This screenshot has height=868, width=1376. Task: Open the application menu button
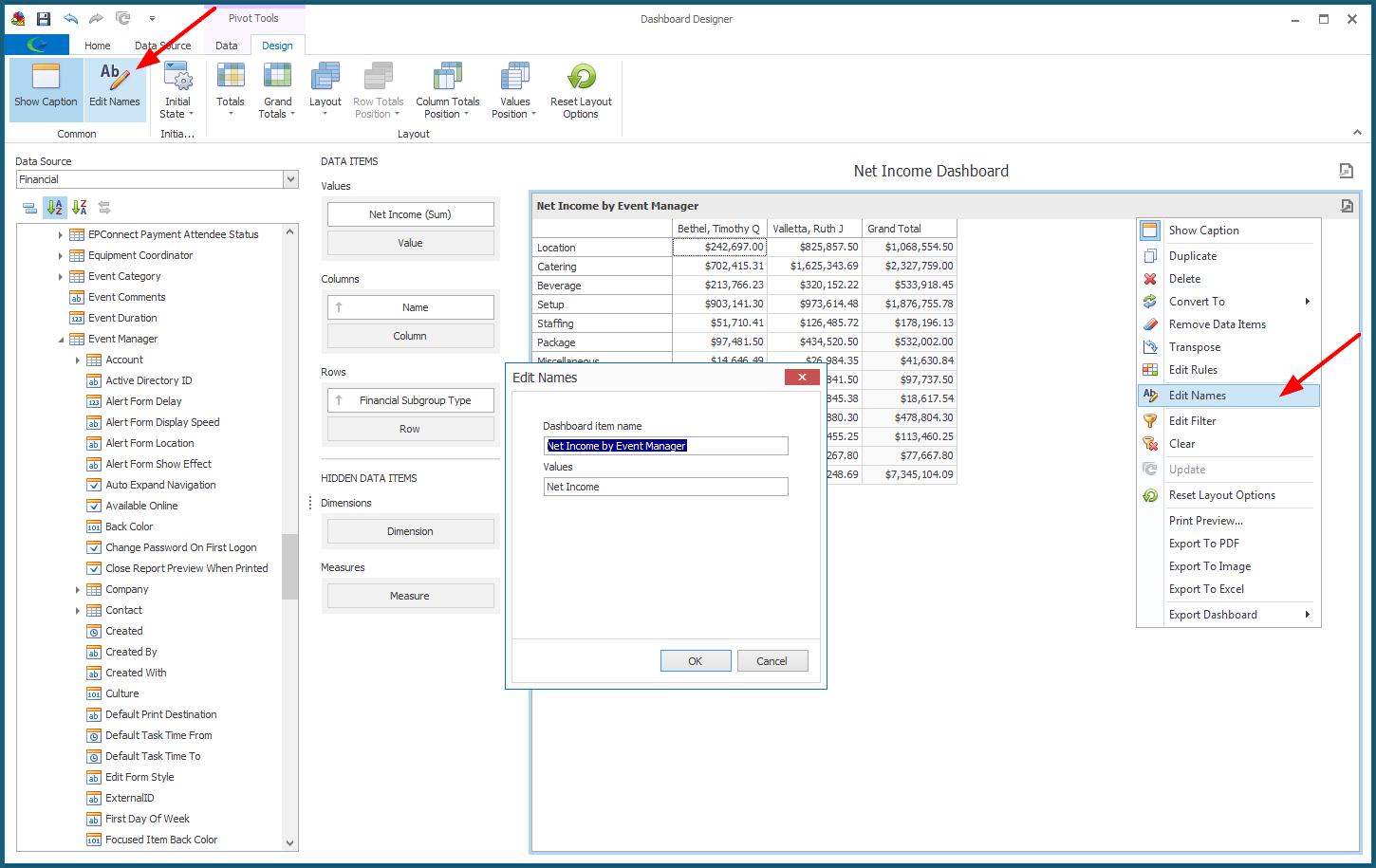[37, 45]
